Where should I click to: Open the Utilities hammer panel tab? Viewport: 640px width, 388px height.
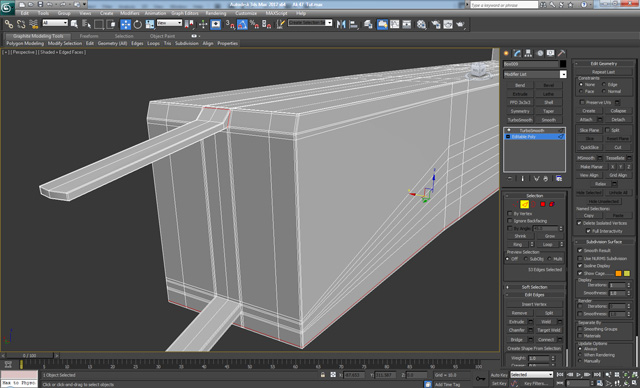click(562, 53)
